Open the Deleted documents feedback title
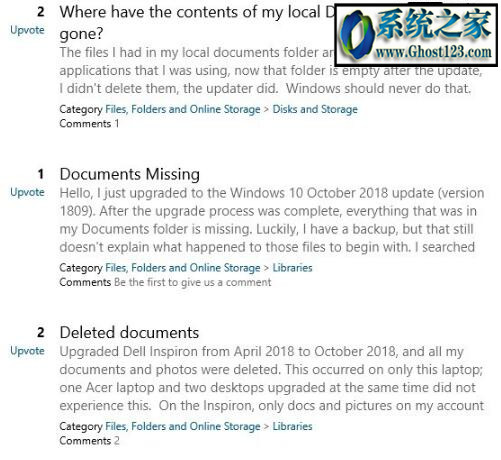This screenshot has width=501, height=460. (x=129, y=333)
